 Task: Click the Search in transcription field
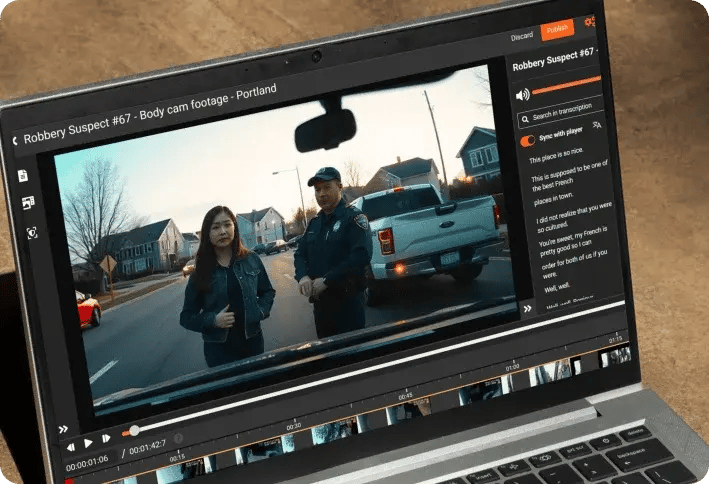tap(565, 113)
